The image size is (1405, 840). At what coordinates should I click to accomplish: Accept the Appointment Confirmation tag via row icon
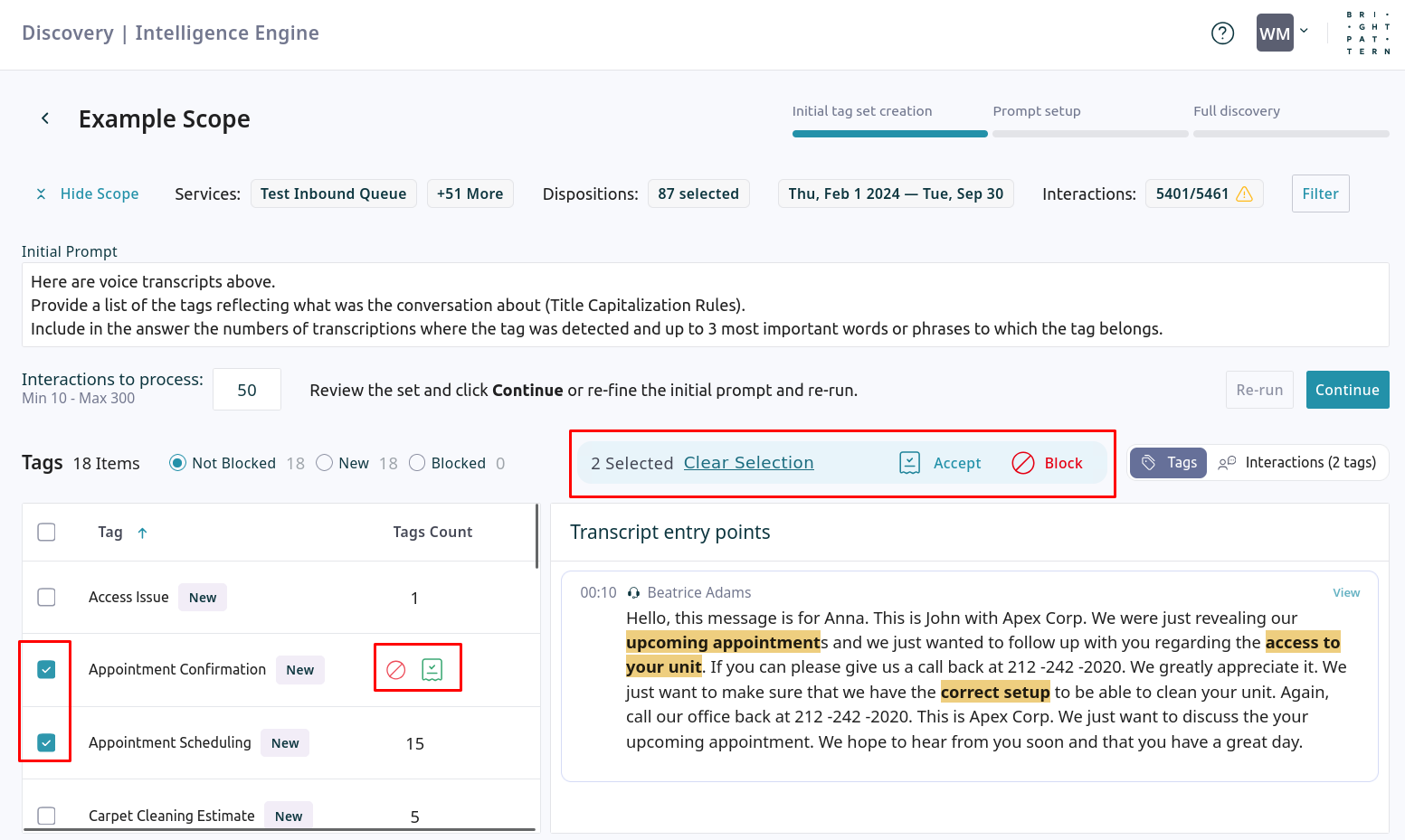tap(432, 670)
